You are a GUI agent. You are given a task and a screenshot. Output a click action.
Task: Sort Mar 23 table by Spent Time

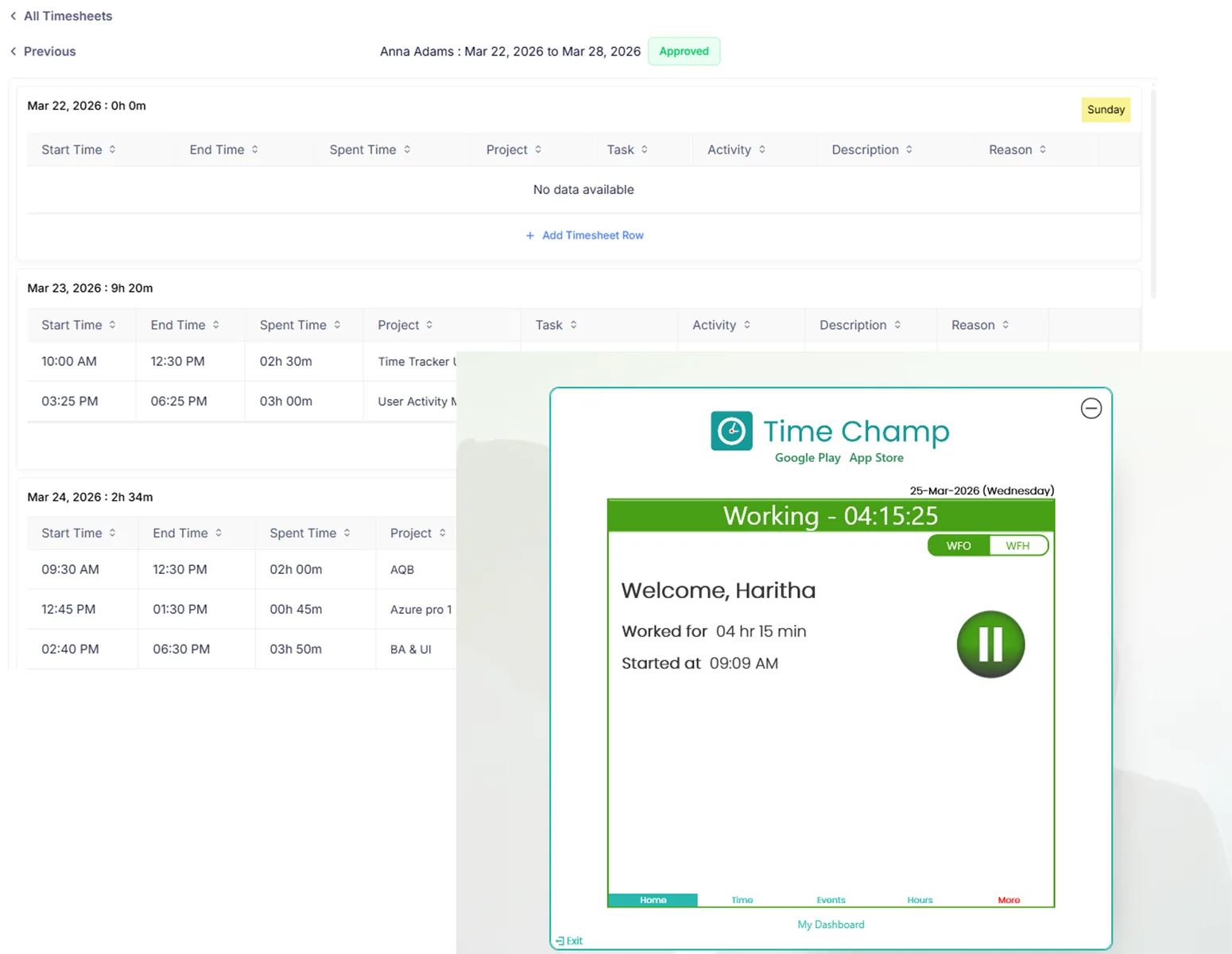pyautogui.click(x=337, y=325)
